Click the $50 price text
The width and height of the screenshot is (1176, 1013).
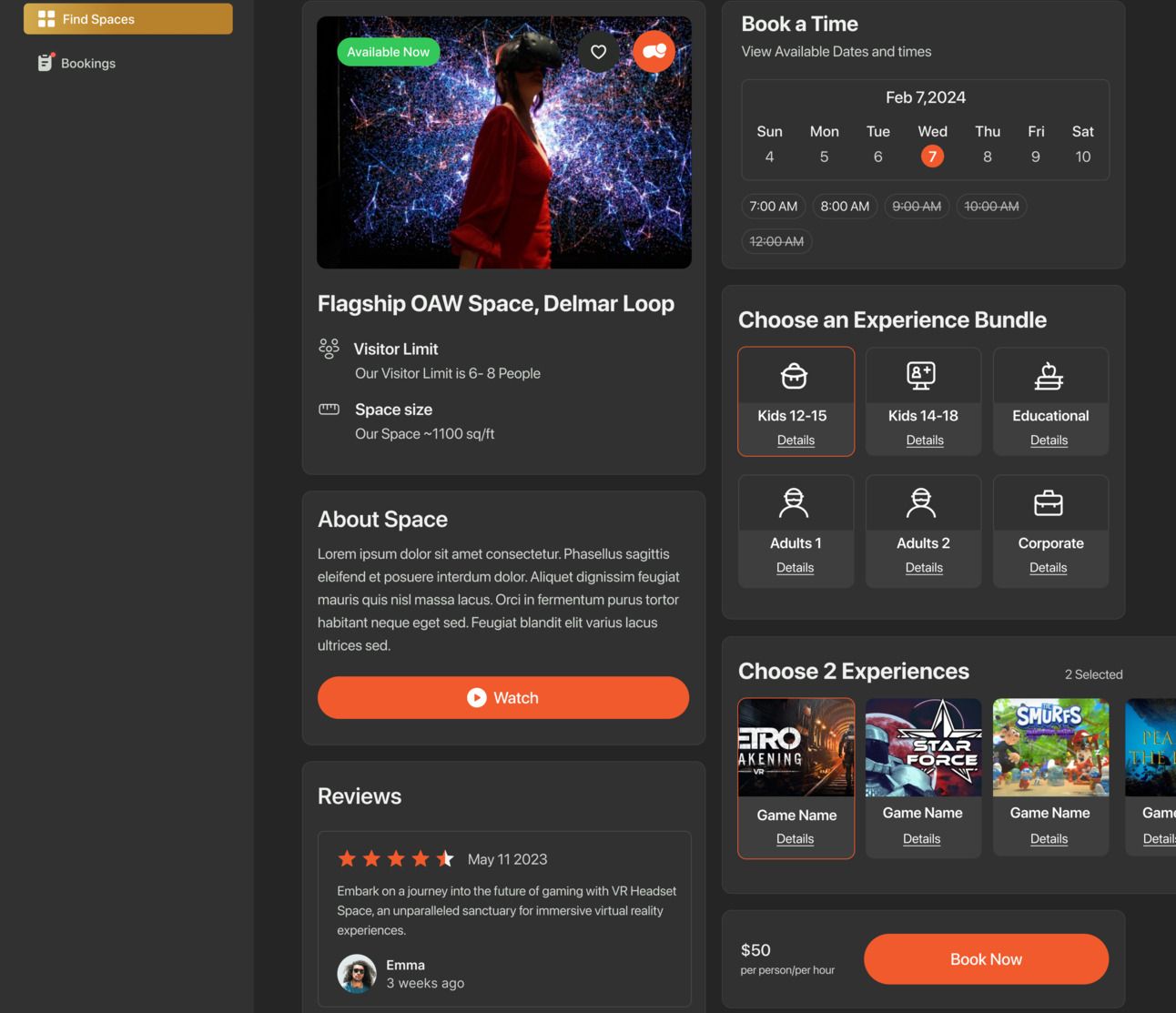click(x=755, y=950)
